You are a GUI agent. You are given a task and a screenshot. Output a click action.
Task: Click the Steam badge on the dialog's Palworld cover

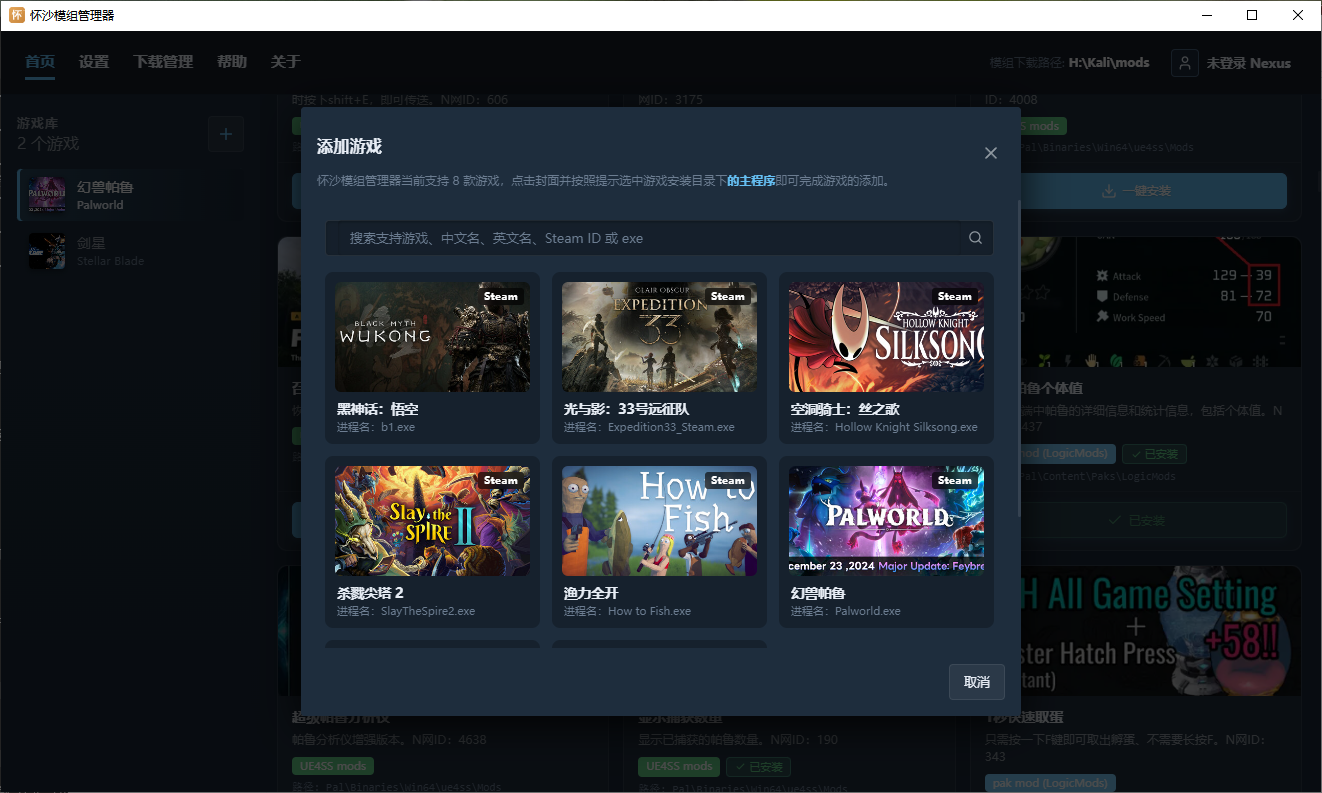click(x=955, y=480)
